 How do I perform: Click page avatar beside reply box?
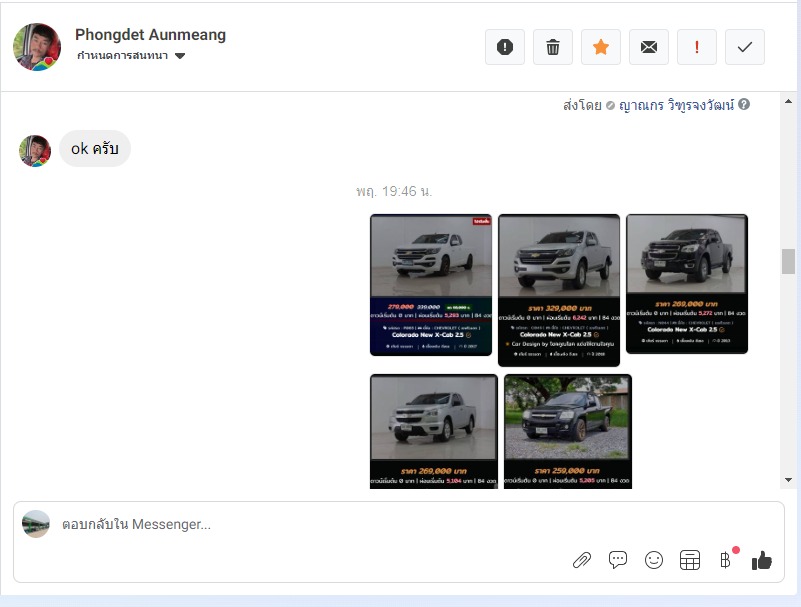point(36,524)
